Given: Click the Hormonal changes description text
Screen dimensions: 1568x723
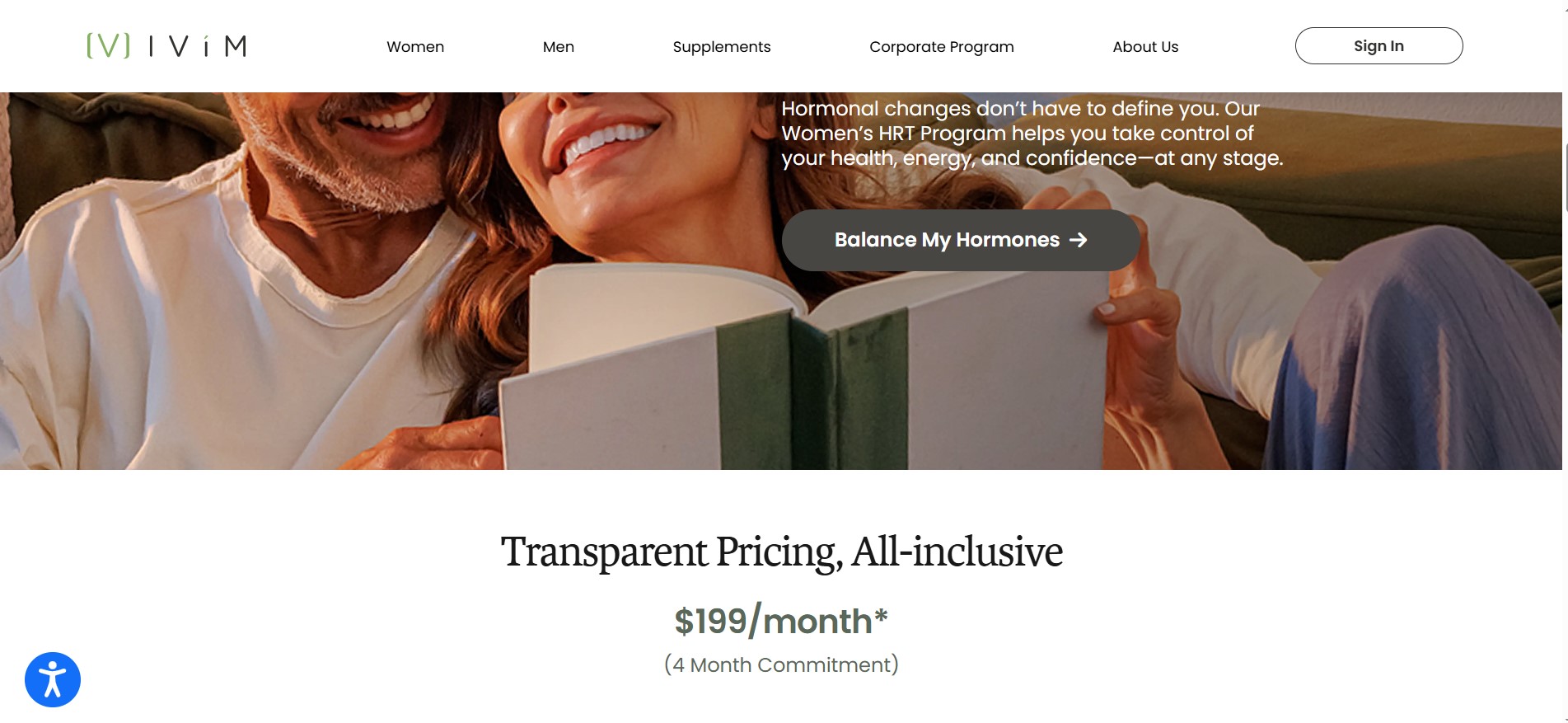Looking at the screenshot, I should click(1032, 134).
